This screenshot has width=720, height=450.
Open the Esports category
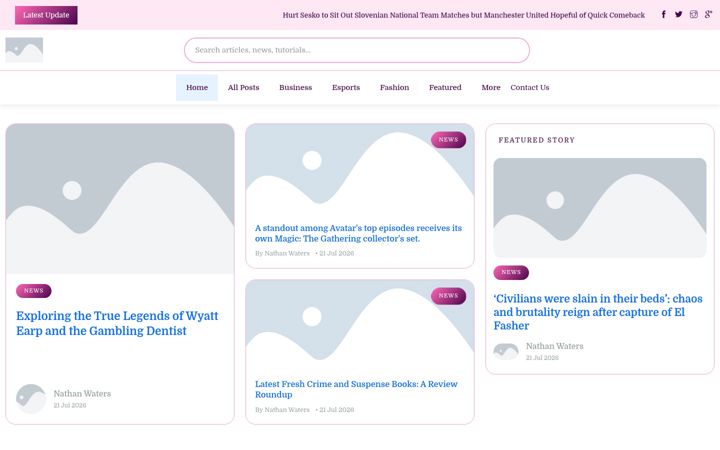(346, 87)
